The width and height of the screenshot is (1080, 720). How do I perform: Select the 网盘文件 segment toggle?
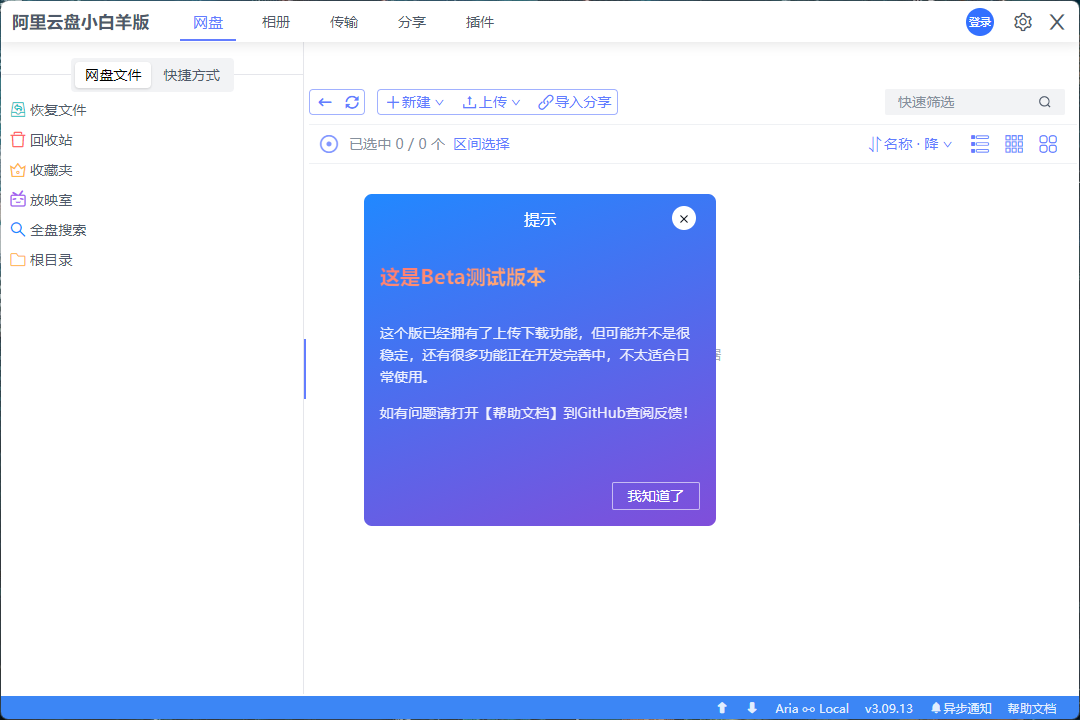tap(113, 75)
